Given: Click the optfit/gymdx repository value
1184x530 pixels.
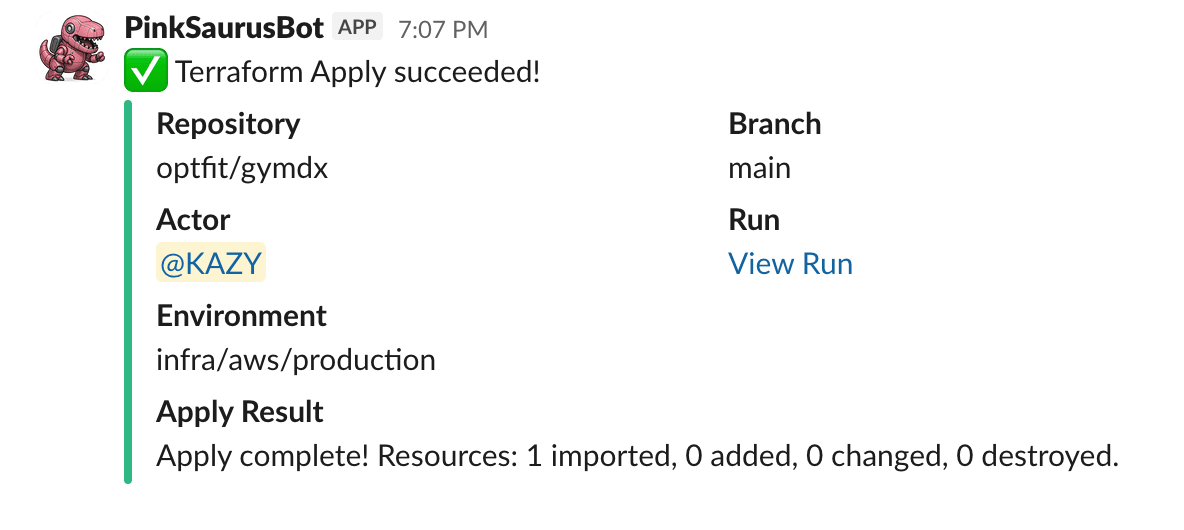Looking at the screenshot, I should click(242, 168).
